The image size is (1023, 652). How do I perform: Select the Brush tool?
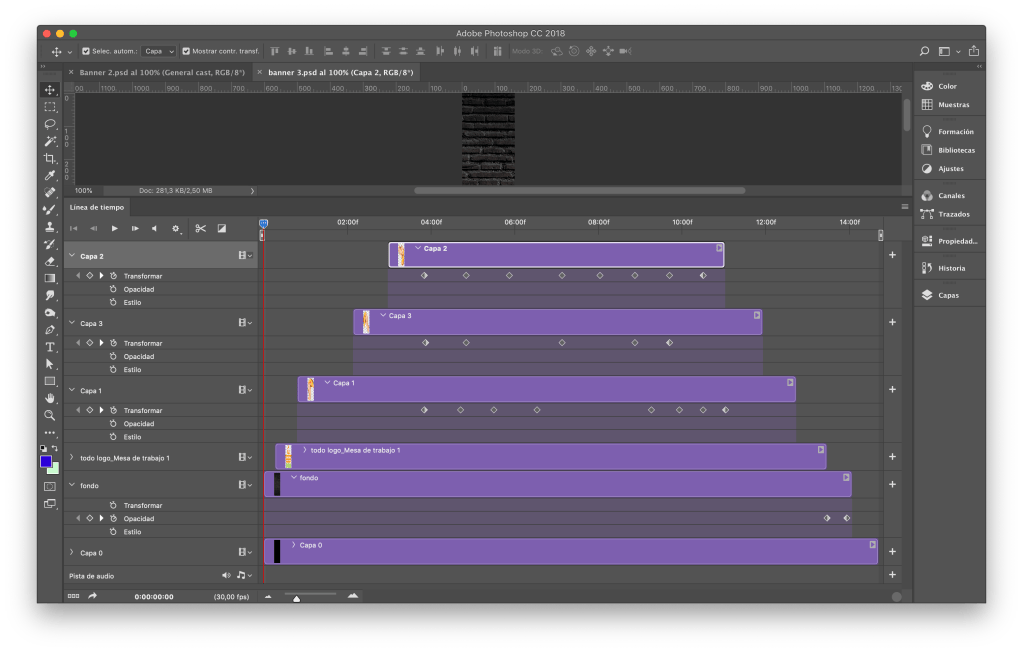point(50,210)
